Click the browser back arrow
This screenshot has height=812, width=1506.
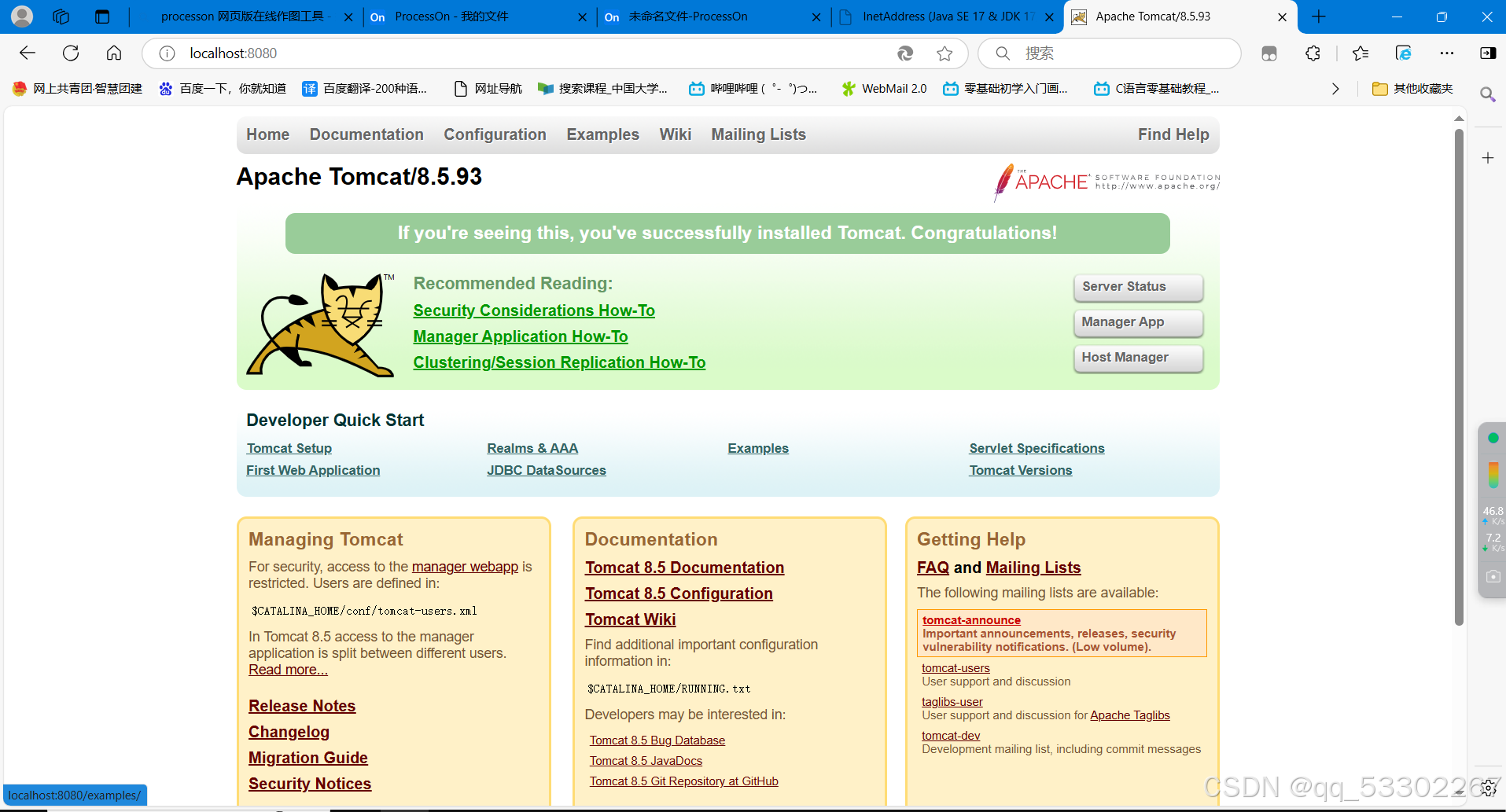pos(28,53)
